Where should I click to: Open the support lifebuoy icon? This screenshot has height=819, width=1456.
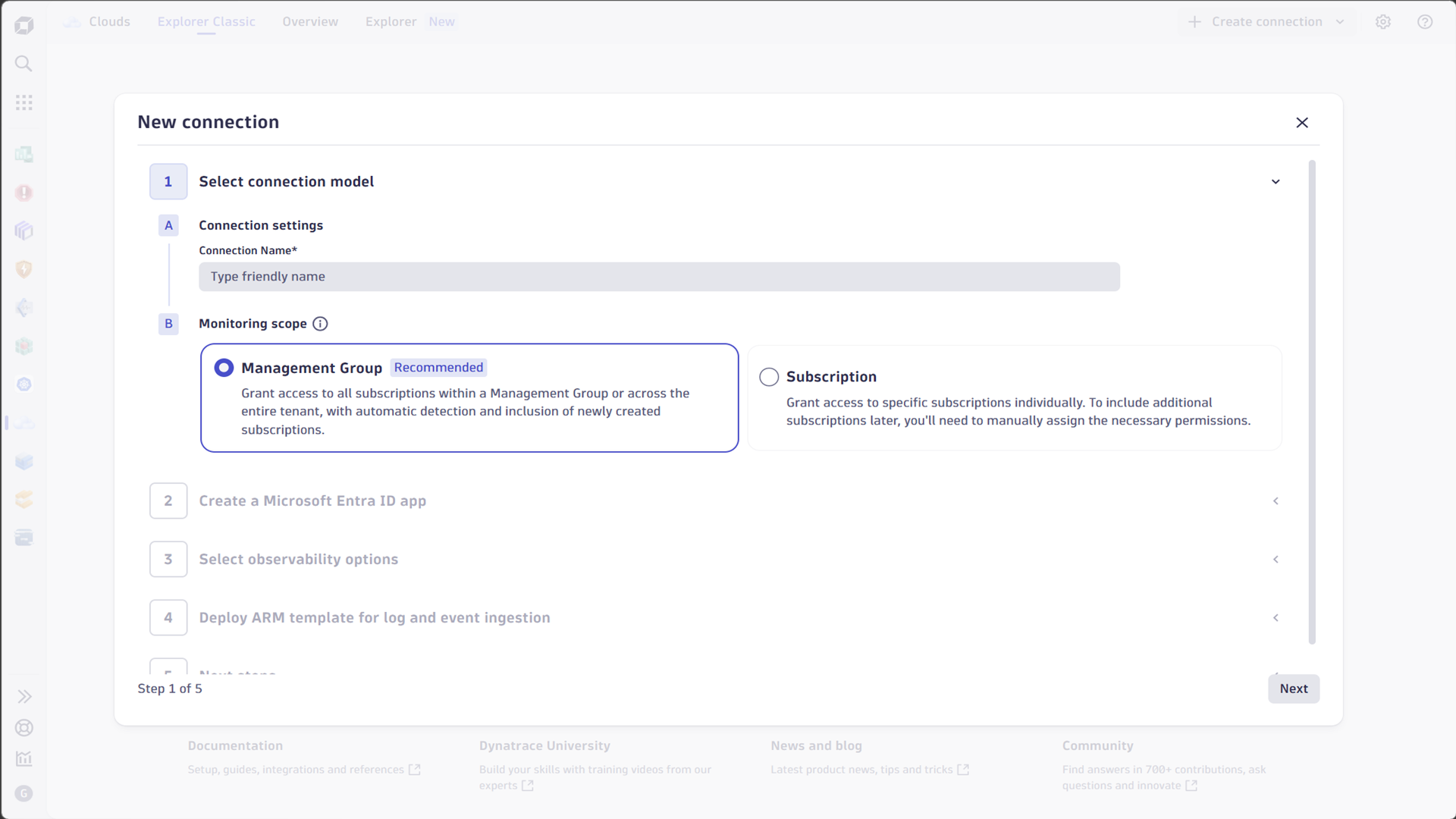24,728
